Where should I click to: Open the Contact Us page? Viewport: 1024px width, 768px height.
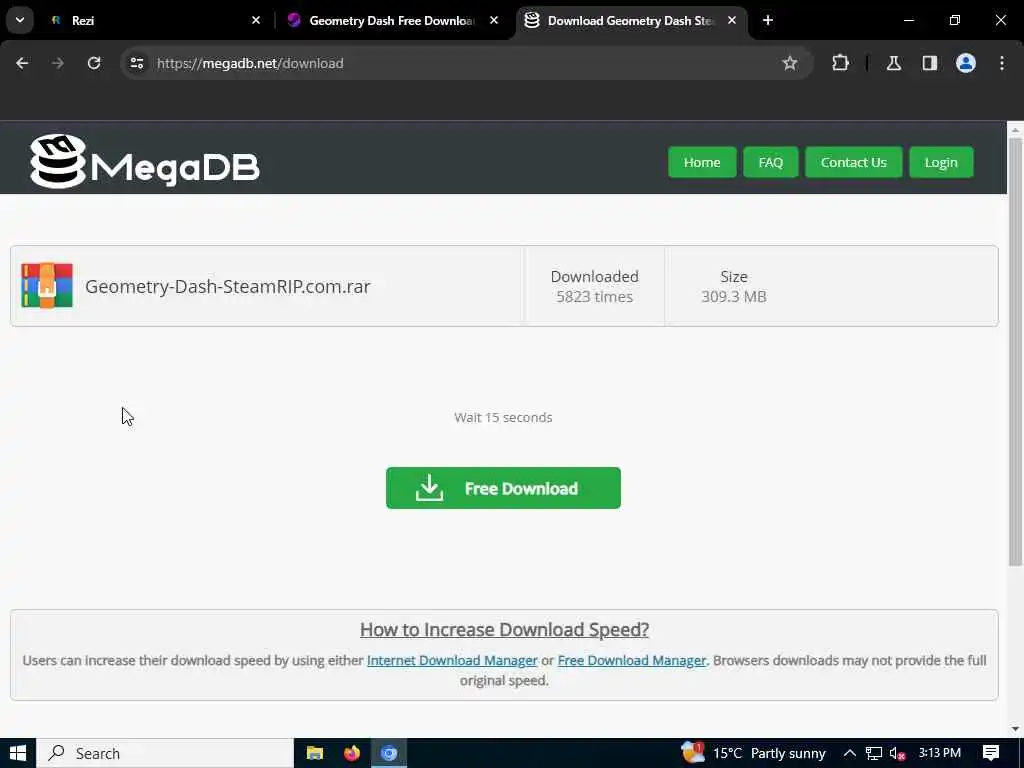pos(854,162)
